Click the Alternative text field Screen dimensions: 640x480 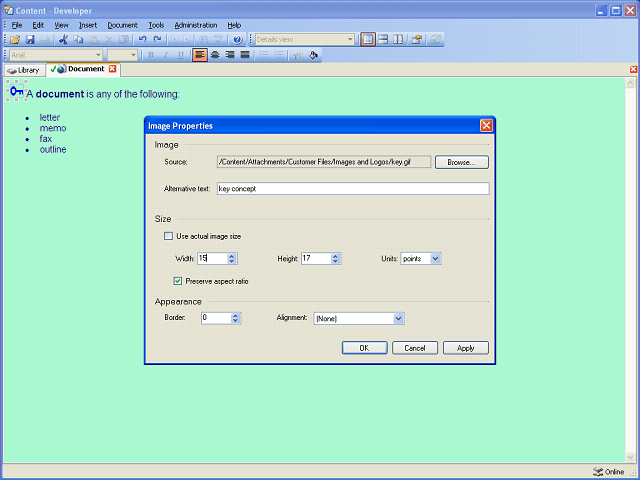click(353, 189)
